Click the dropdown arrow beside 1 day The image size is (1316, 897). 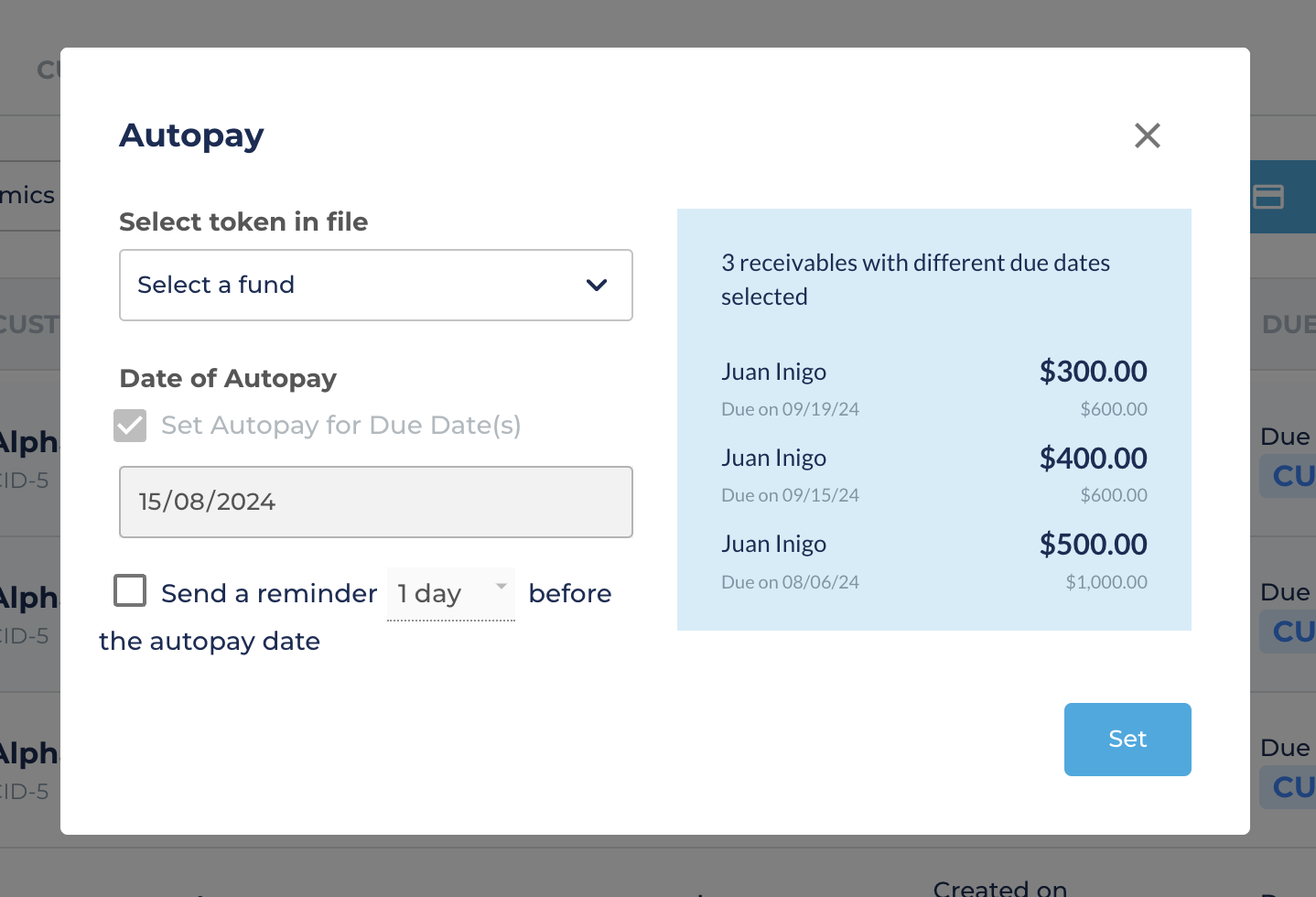coord(501,587)
